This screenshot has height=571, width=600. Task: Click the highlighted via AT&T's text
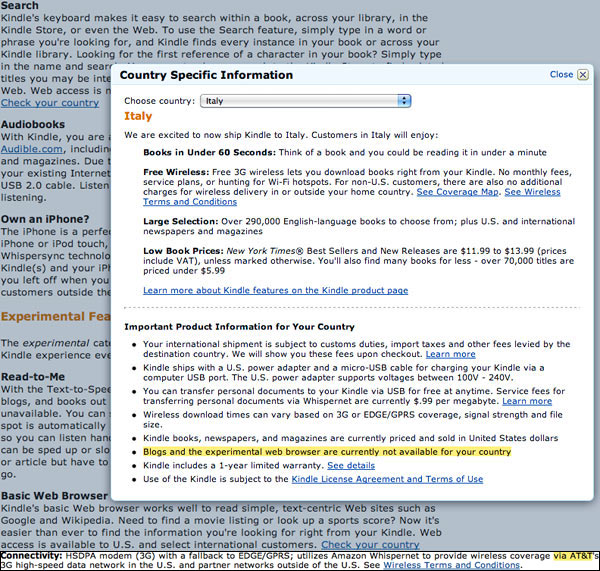click(575, 556)
